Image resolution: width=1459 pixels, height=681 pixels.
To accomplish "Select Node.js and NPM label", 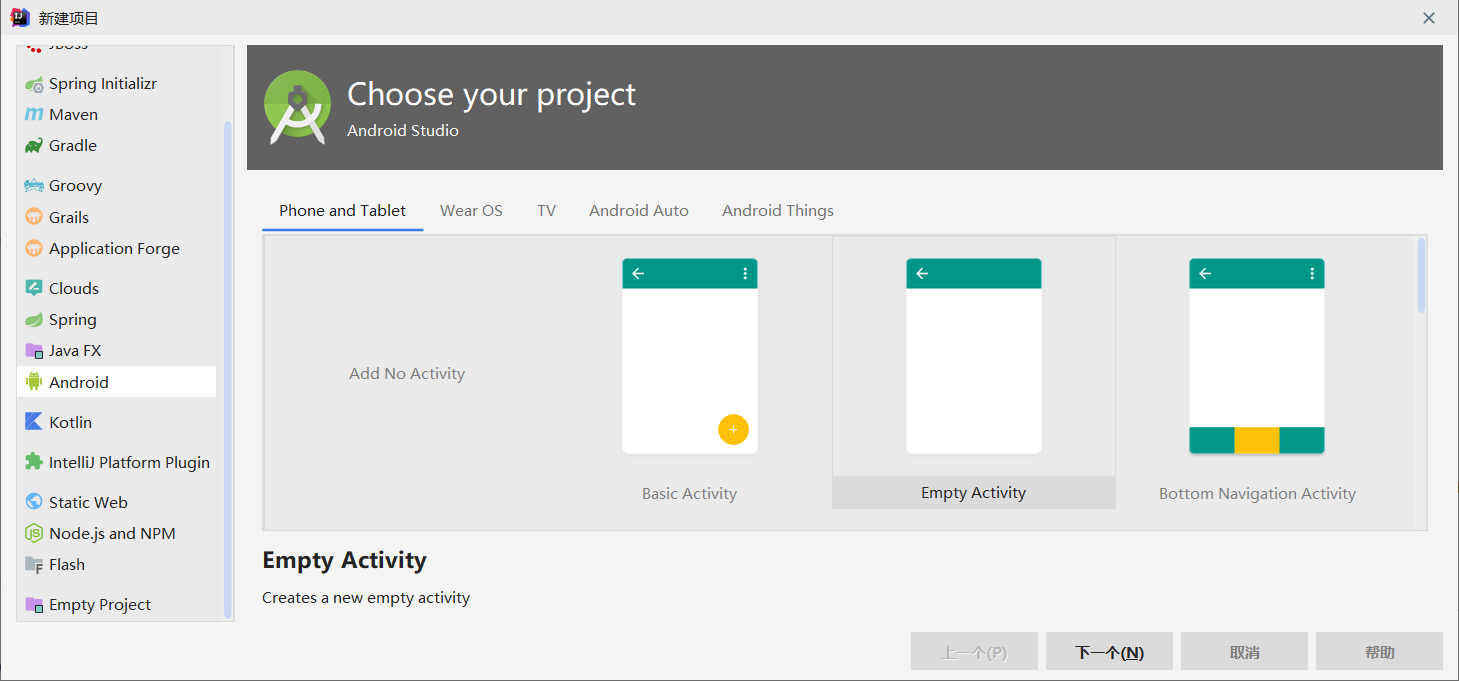I will tap(112, 533).
